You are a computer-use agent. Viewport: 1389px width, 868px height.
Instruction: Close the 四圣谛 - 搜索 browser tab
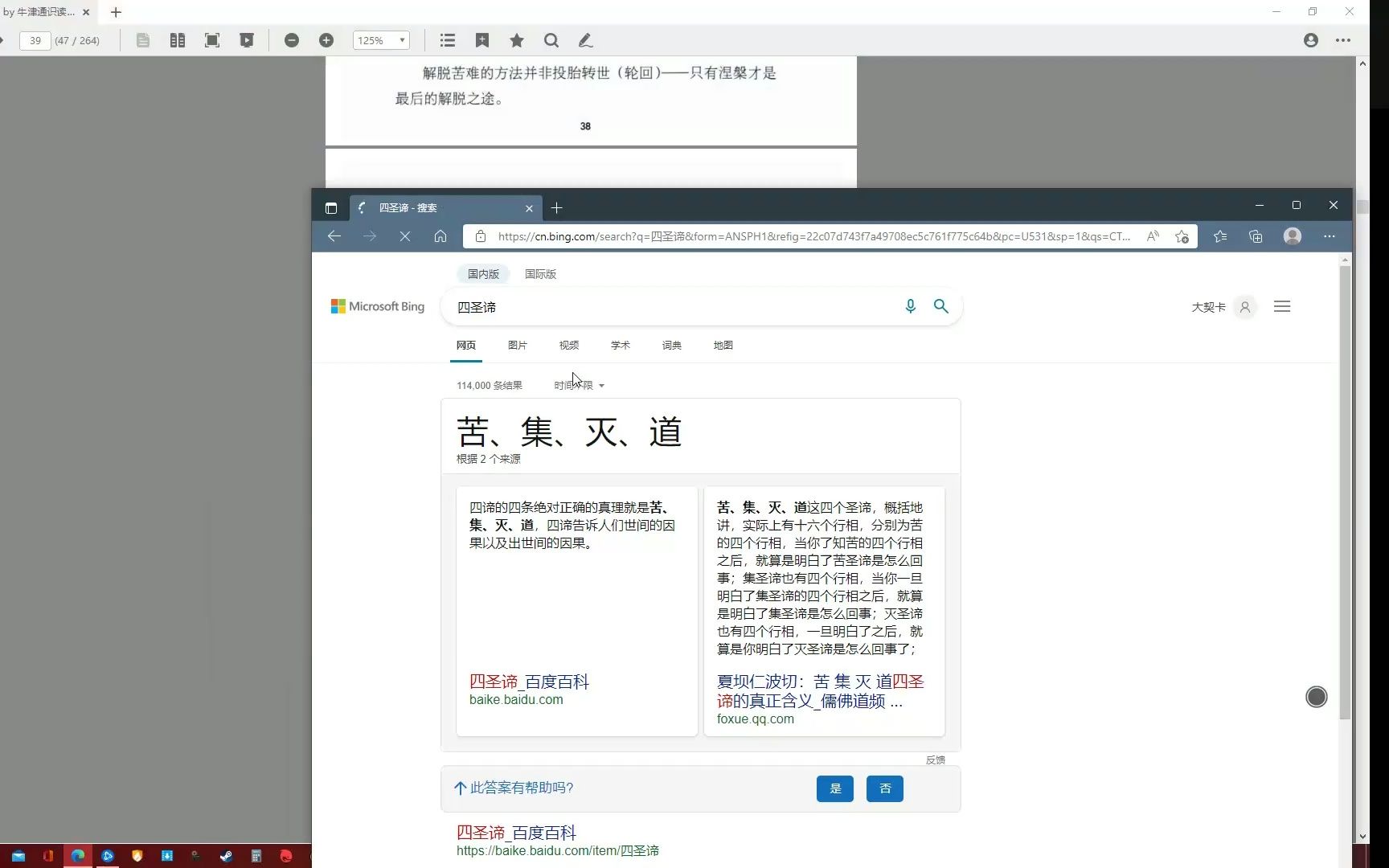point(529,208)
